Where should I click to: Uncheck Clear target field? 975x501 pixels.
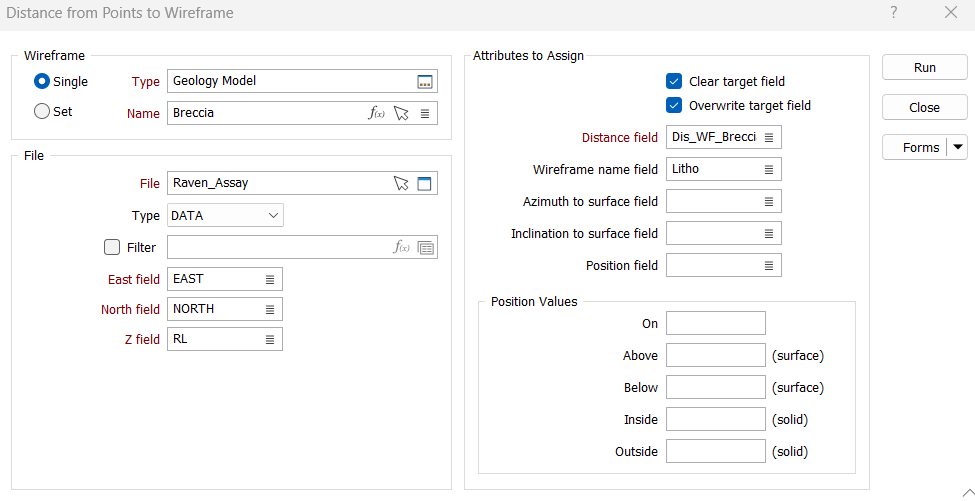click(x=674, y=82)
